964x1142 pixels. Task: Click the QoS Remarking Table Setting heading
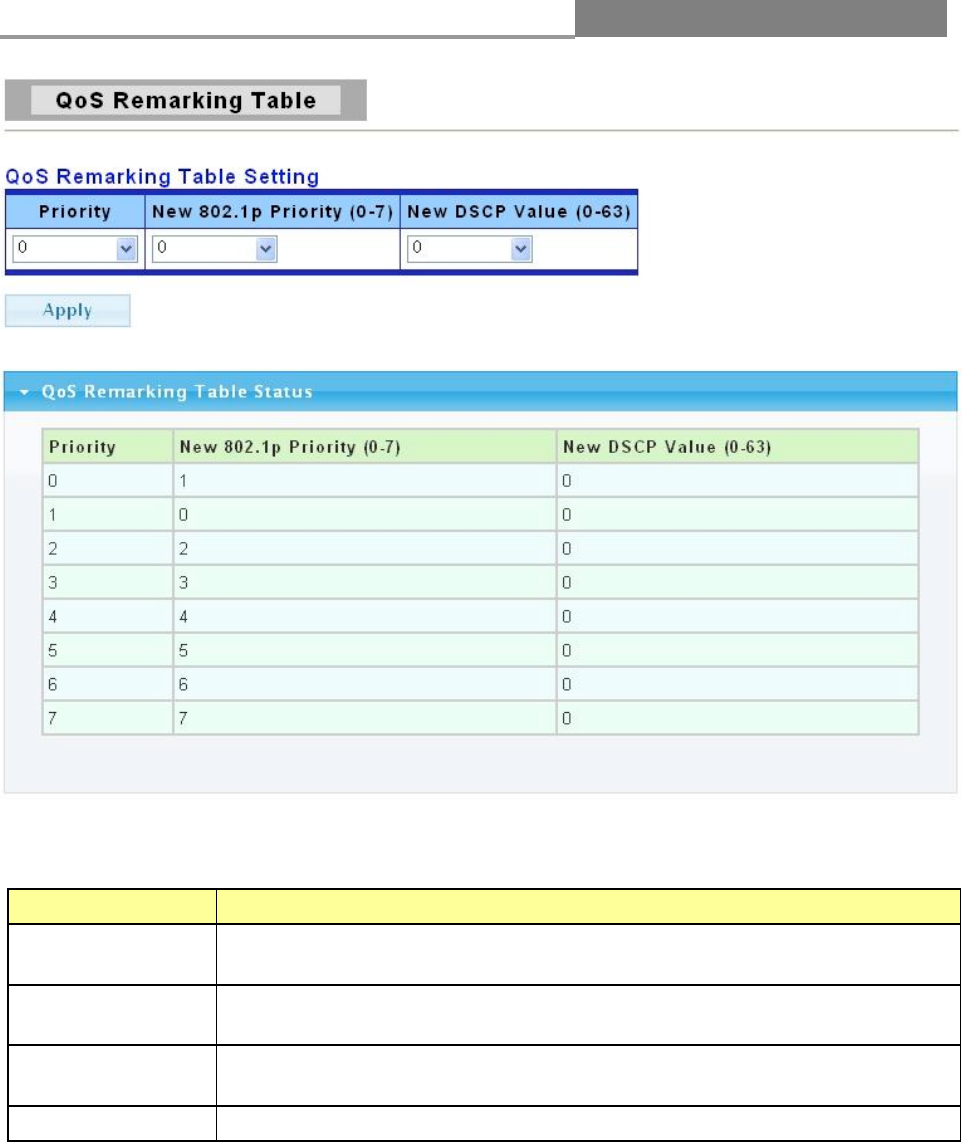coord(162,176)
